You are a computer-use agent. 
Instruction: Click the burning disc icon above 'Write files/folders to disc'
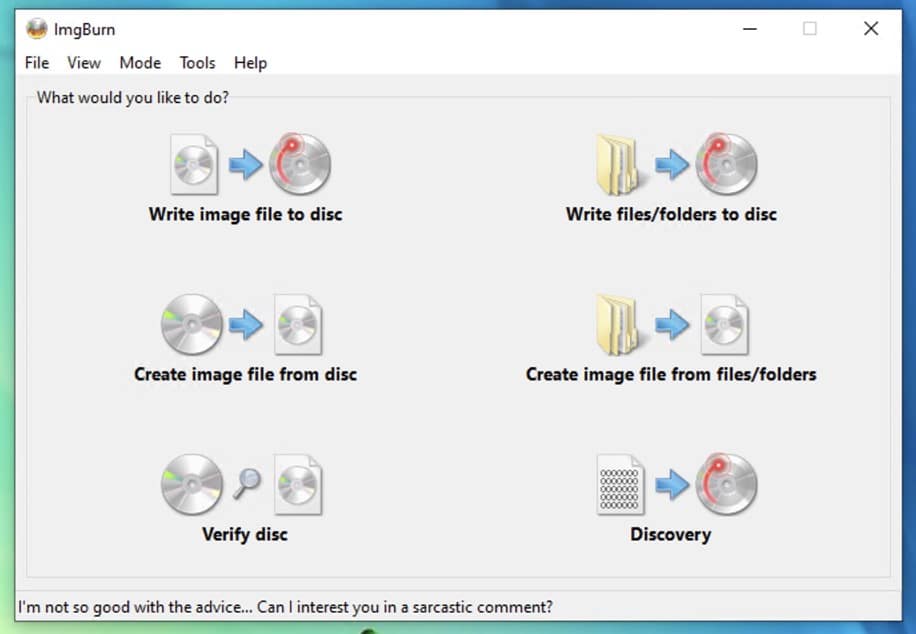click(x=727, y=164)
